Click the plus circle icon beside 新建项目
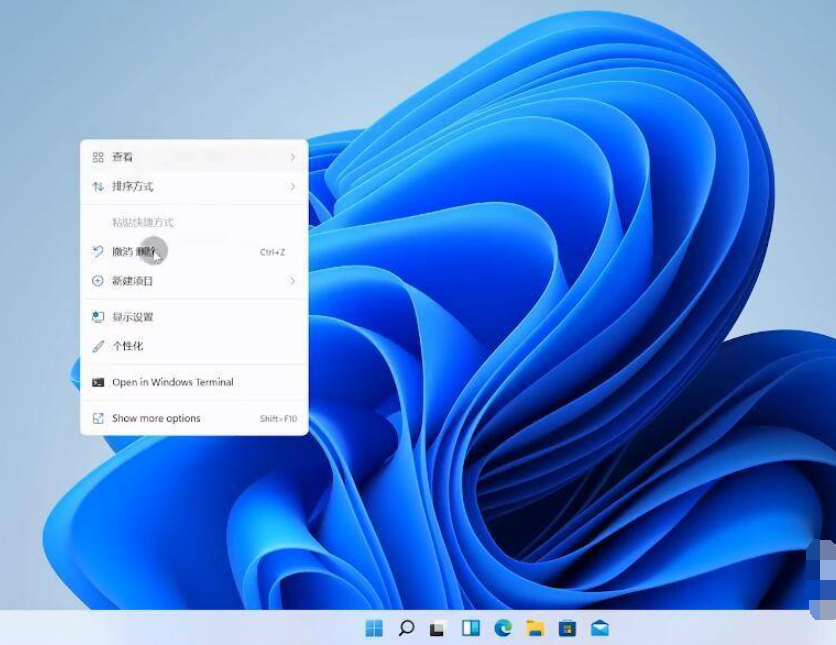Viewport: 836px width, 645px height. (x=98, y=280)
